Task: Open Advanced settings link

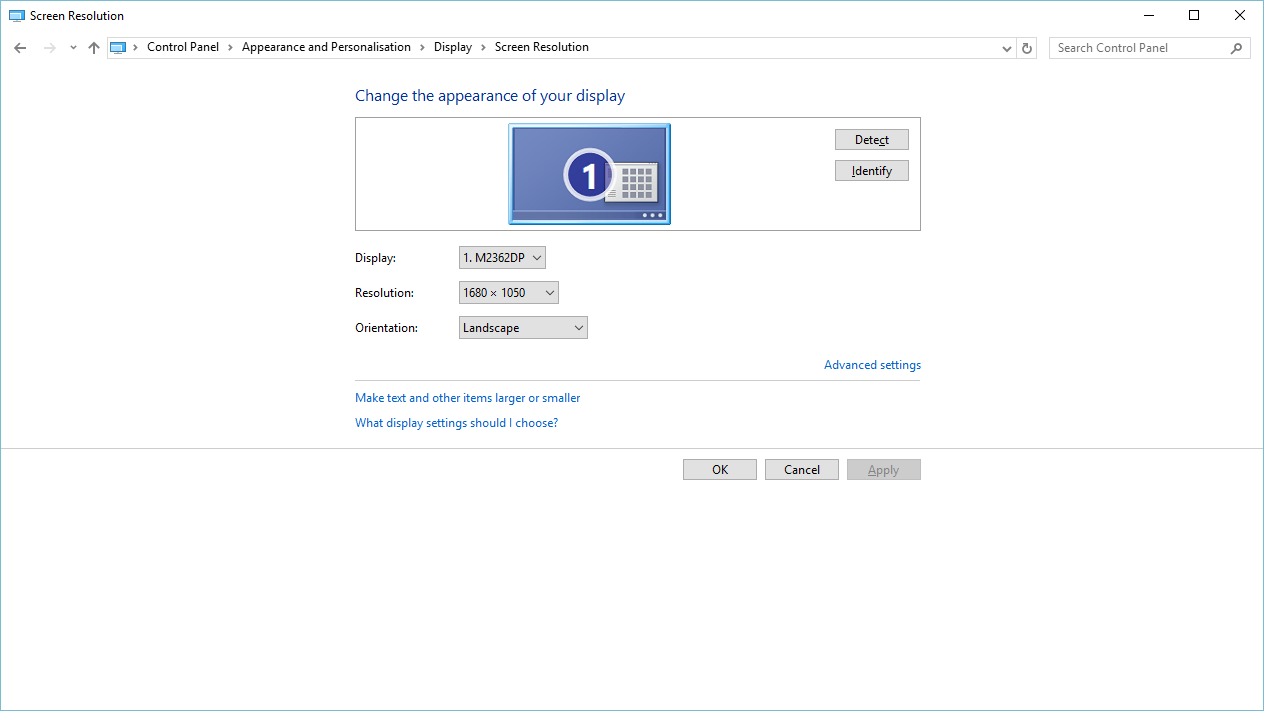Action: 872,365
